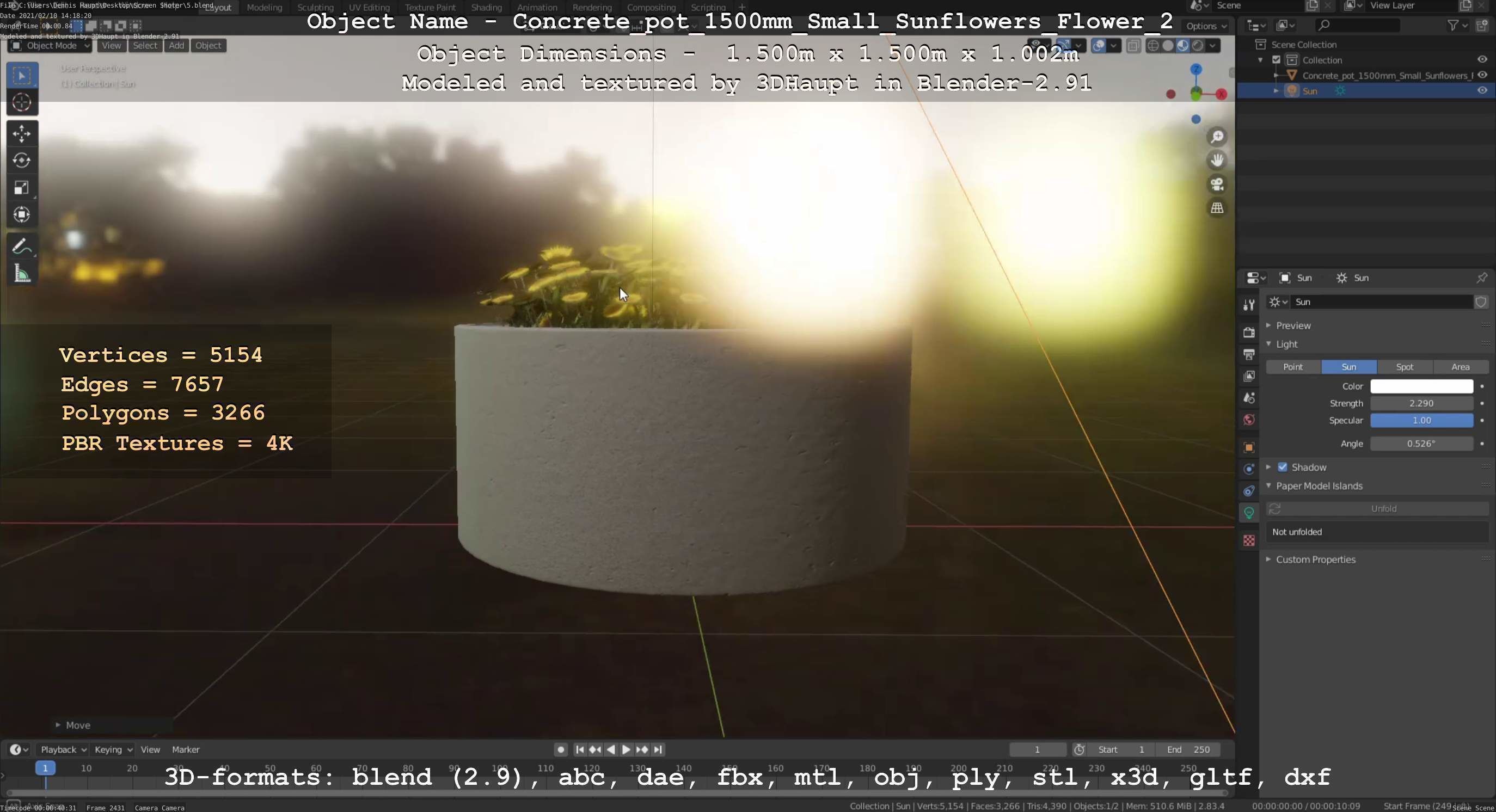The image size is (1496, 812).
Task: Expand the Sun item in outliner
Action: click(1276, 91)
